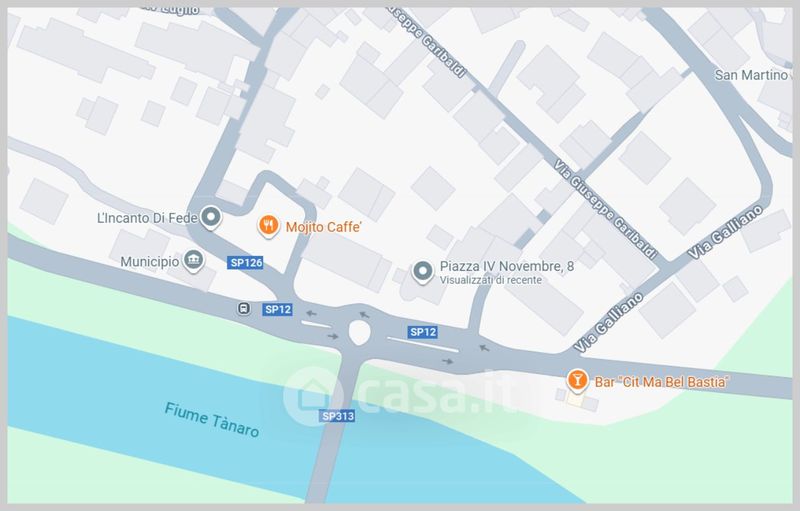Click the Piazza IV Novembre, 8 label
The height and width of the screenshot is (511, 800).
tap(507, 266)
